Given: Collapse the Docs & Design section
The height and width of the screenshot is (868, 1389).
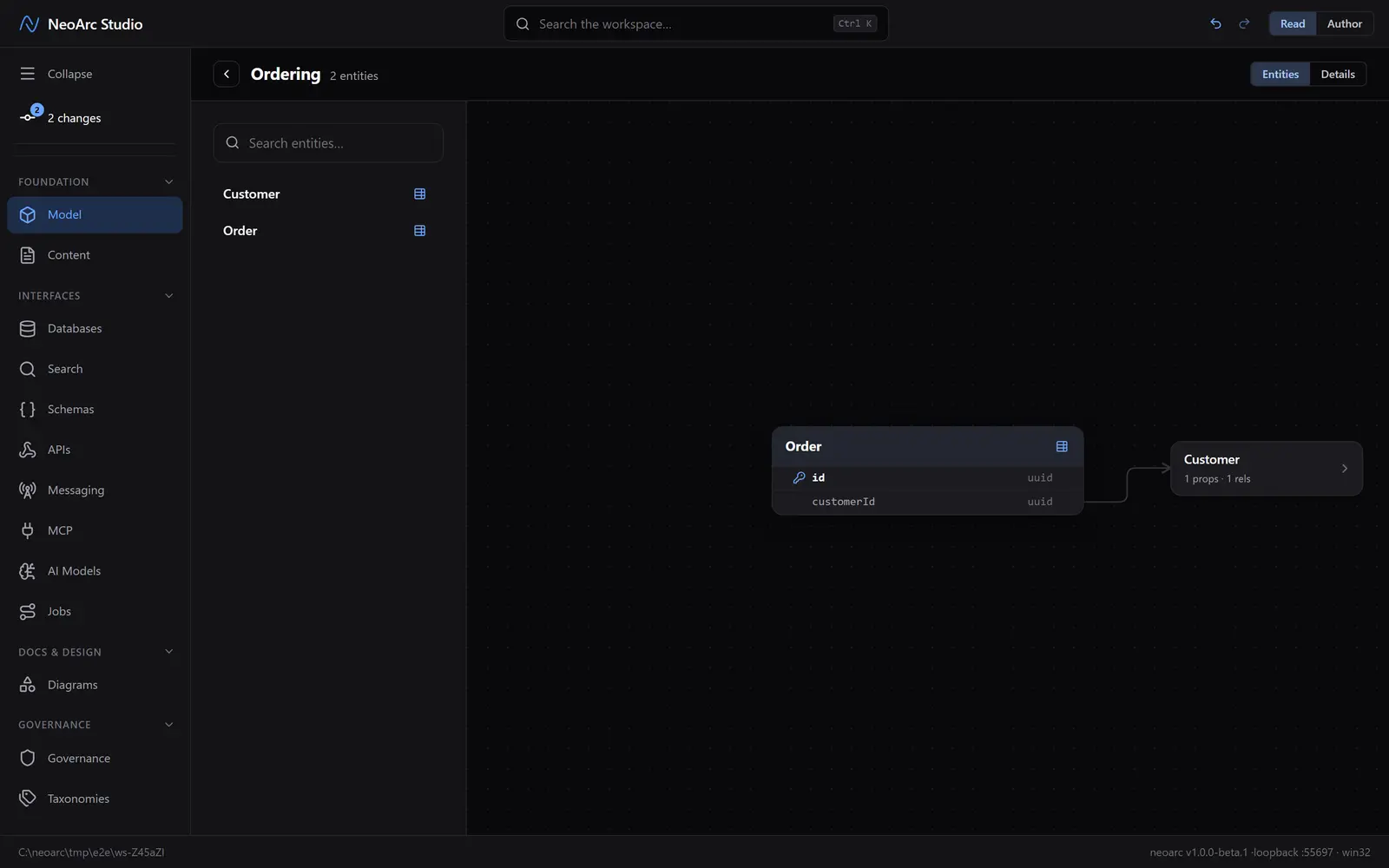Looking at the screenshot, I should (x=169, y=652).
